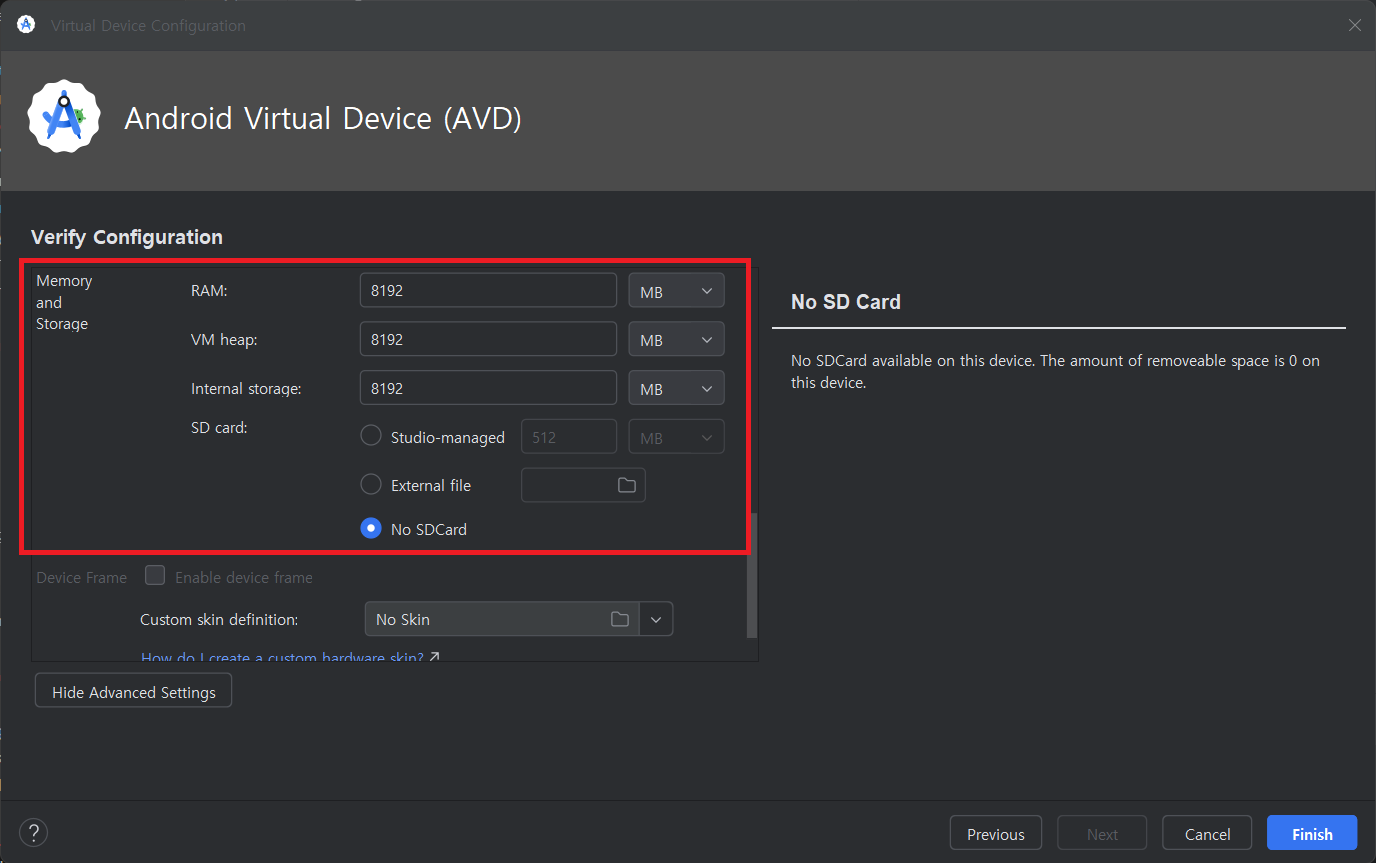This screenshot has width=1376, height=863.
Task: Click the Cancel button
Action: click(x=1207, y=834)
